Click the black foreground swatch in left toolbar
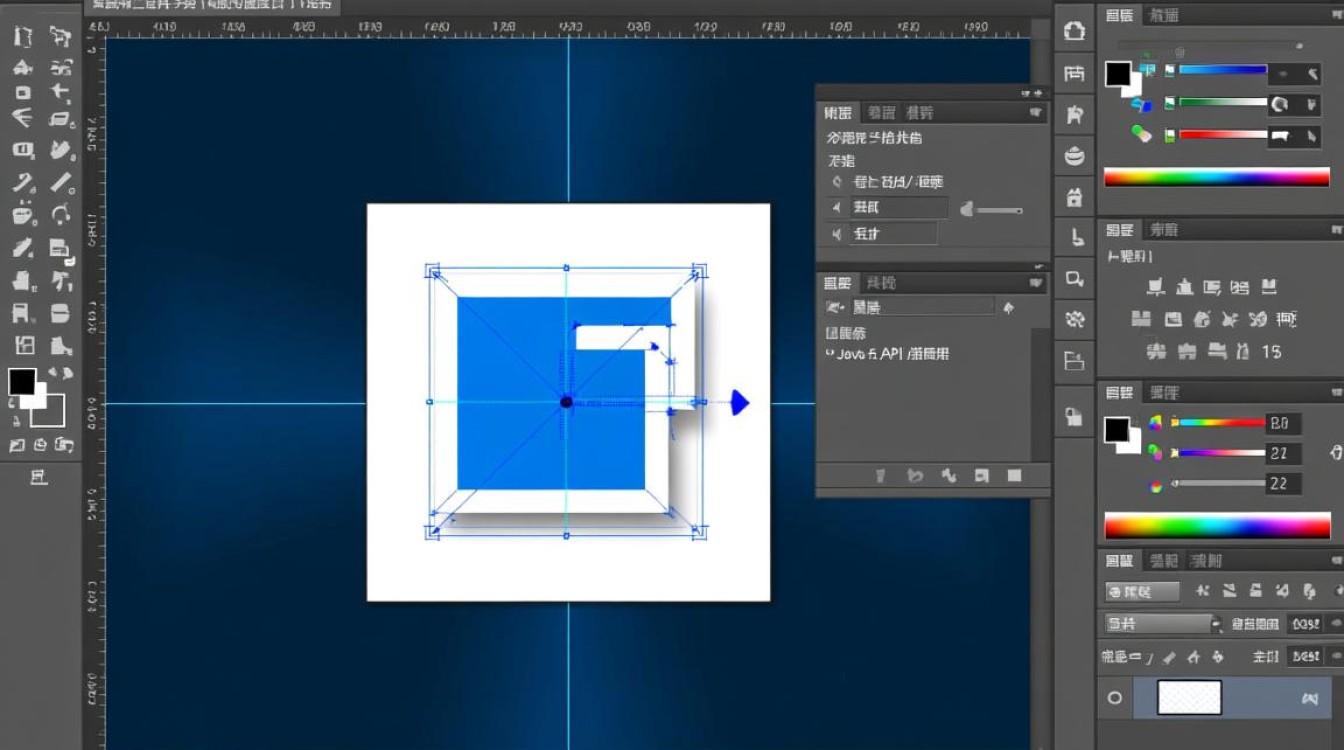The height and width of the screenshot is (750, 1344). point(22,381)
